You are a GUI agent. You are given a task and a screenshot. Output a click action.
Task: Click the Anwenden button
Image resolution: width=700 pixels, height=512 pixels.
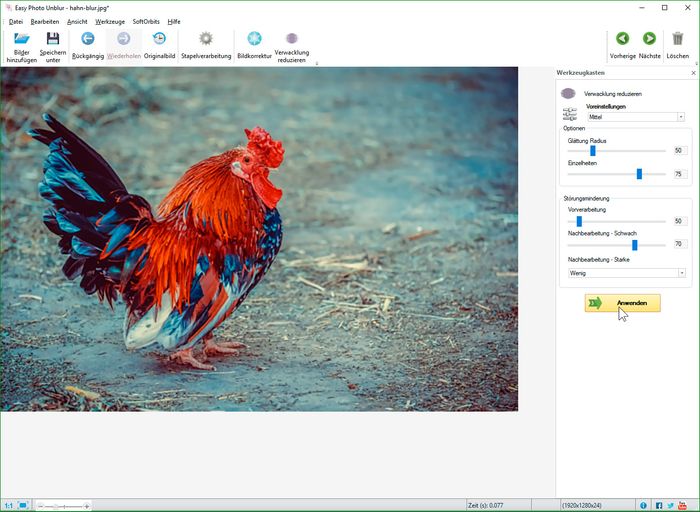pos(623,303)
